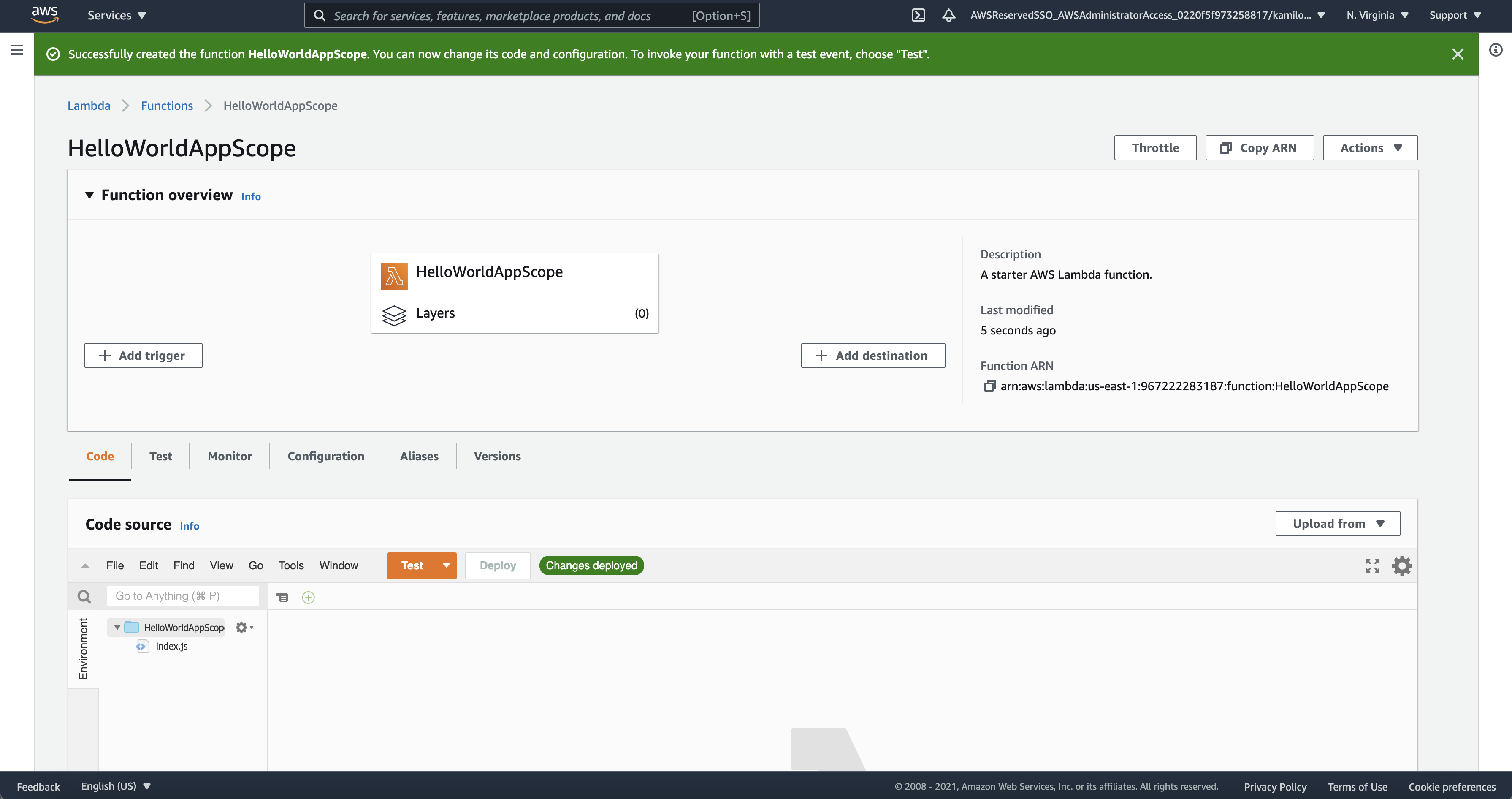Expand the Actions dropdown
The height and width of the screenshot is (799, 1512).
coord(1370,148)
